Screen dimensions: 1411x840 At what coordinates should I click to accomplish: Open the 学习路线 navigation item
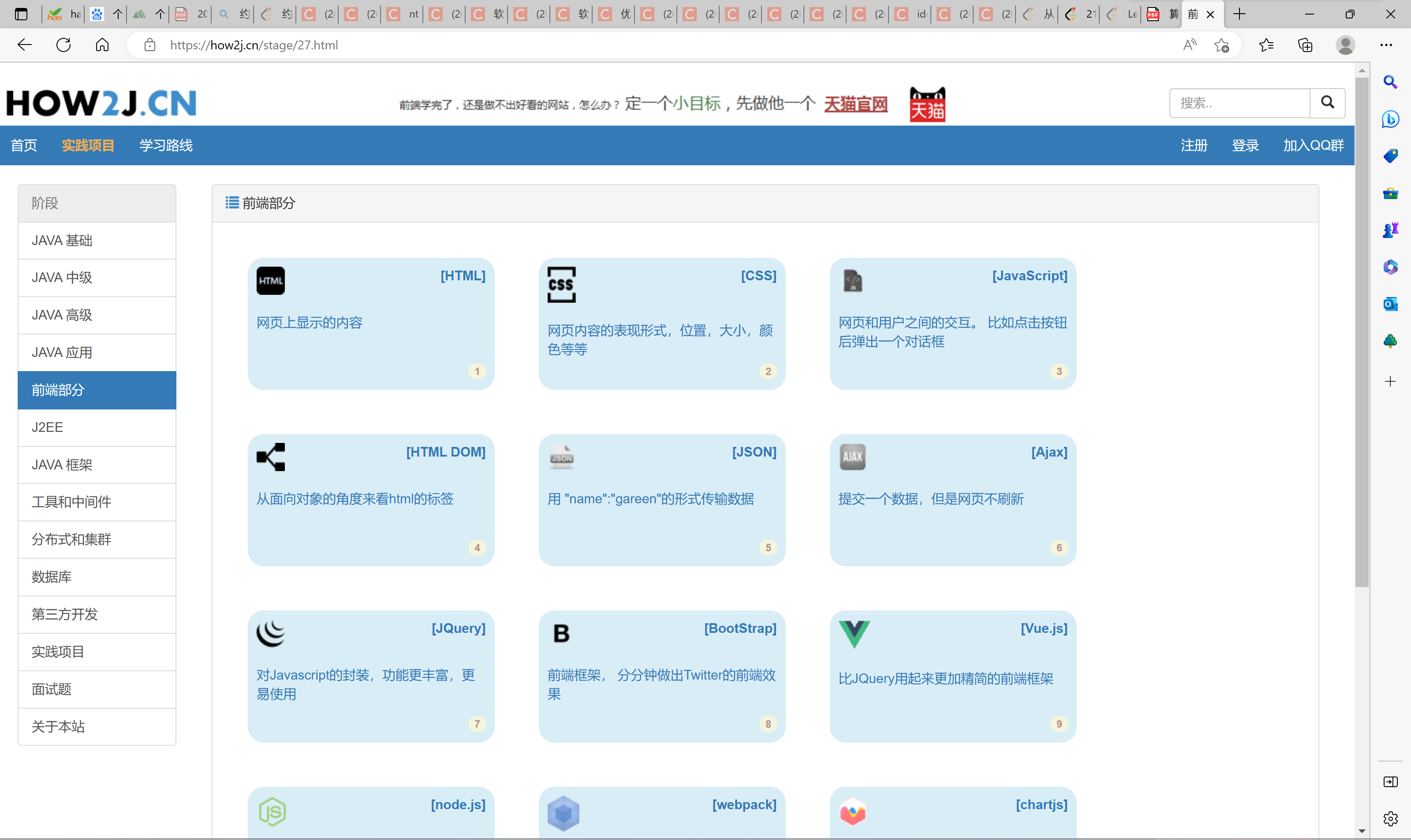(166, 145)
